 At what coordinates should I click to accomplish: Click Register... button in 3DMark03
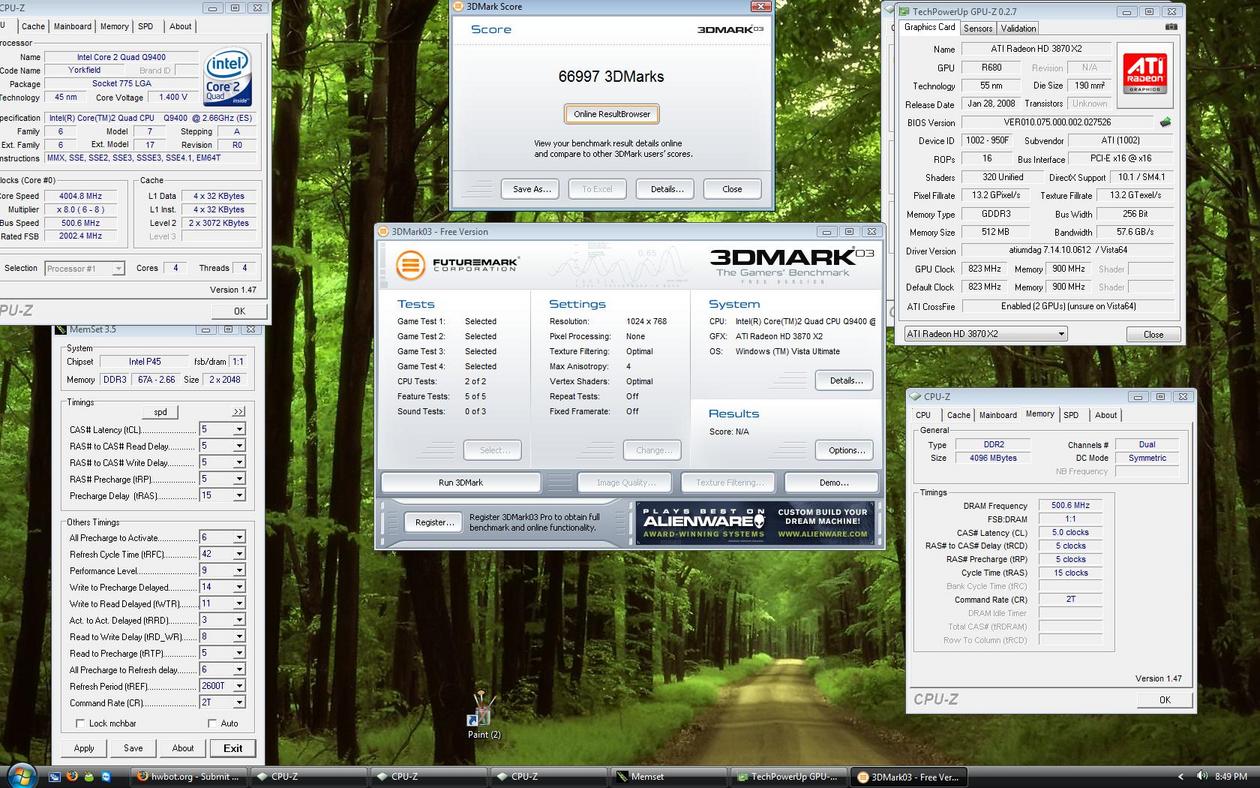pos(434,522)
